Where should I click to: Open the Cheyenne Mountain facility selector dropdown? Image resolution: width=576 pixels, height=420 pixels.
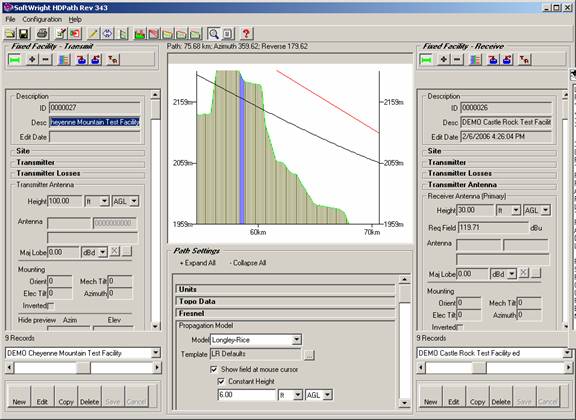(156, 353)
